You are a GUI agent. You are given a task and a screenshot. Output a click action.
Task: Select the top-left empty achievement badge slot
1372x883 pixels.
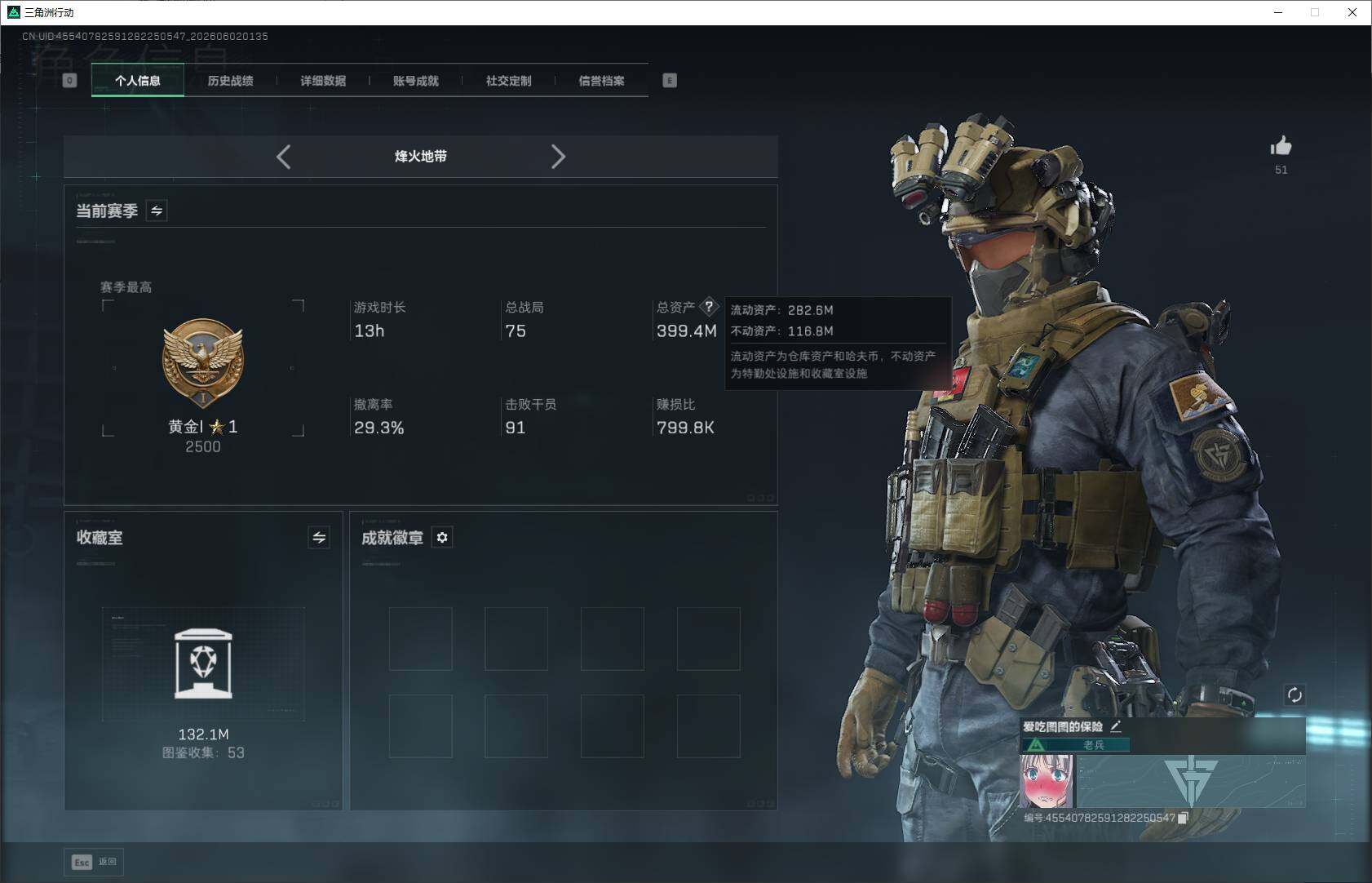pyautogui.click(x=421, y=639)
